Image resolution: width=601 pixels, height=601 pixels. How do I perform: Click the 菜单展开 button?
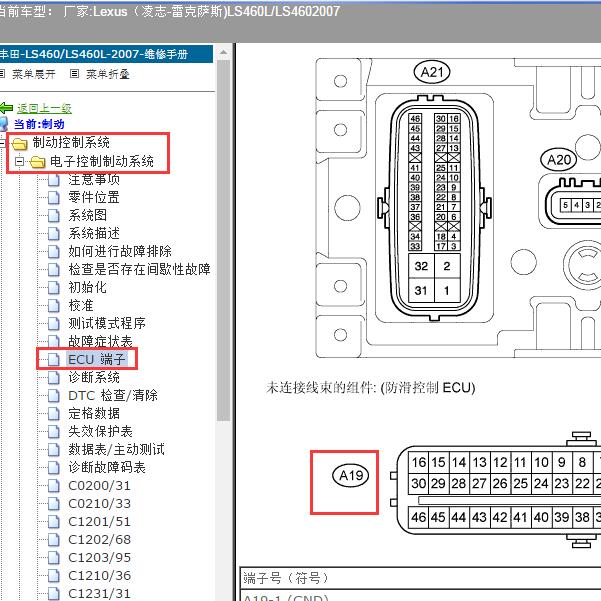pyautogui.click(x=34, y=74)
